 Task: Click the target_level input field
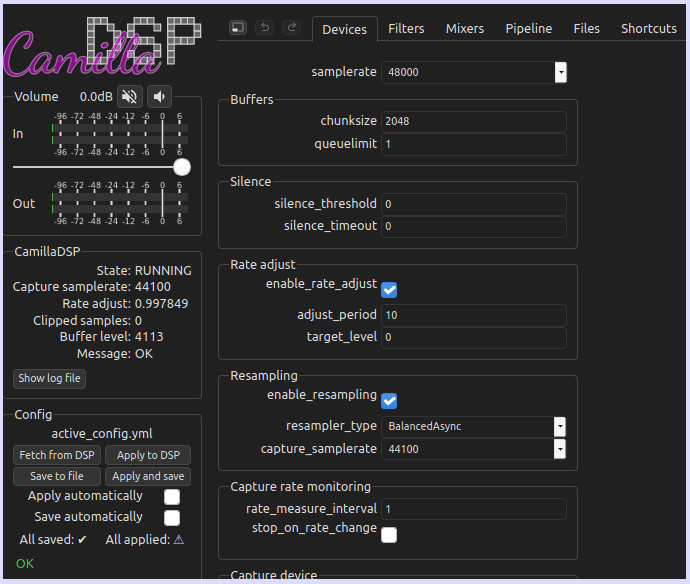coord(474,338)
